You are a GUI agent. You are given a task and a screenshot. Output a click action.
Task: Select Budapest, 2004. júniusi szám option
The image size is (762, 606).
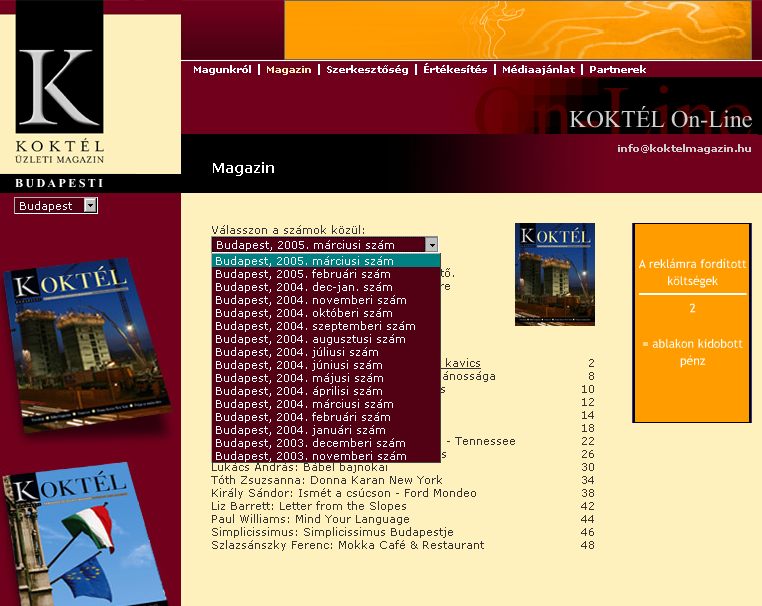coord(326,365)
